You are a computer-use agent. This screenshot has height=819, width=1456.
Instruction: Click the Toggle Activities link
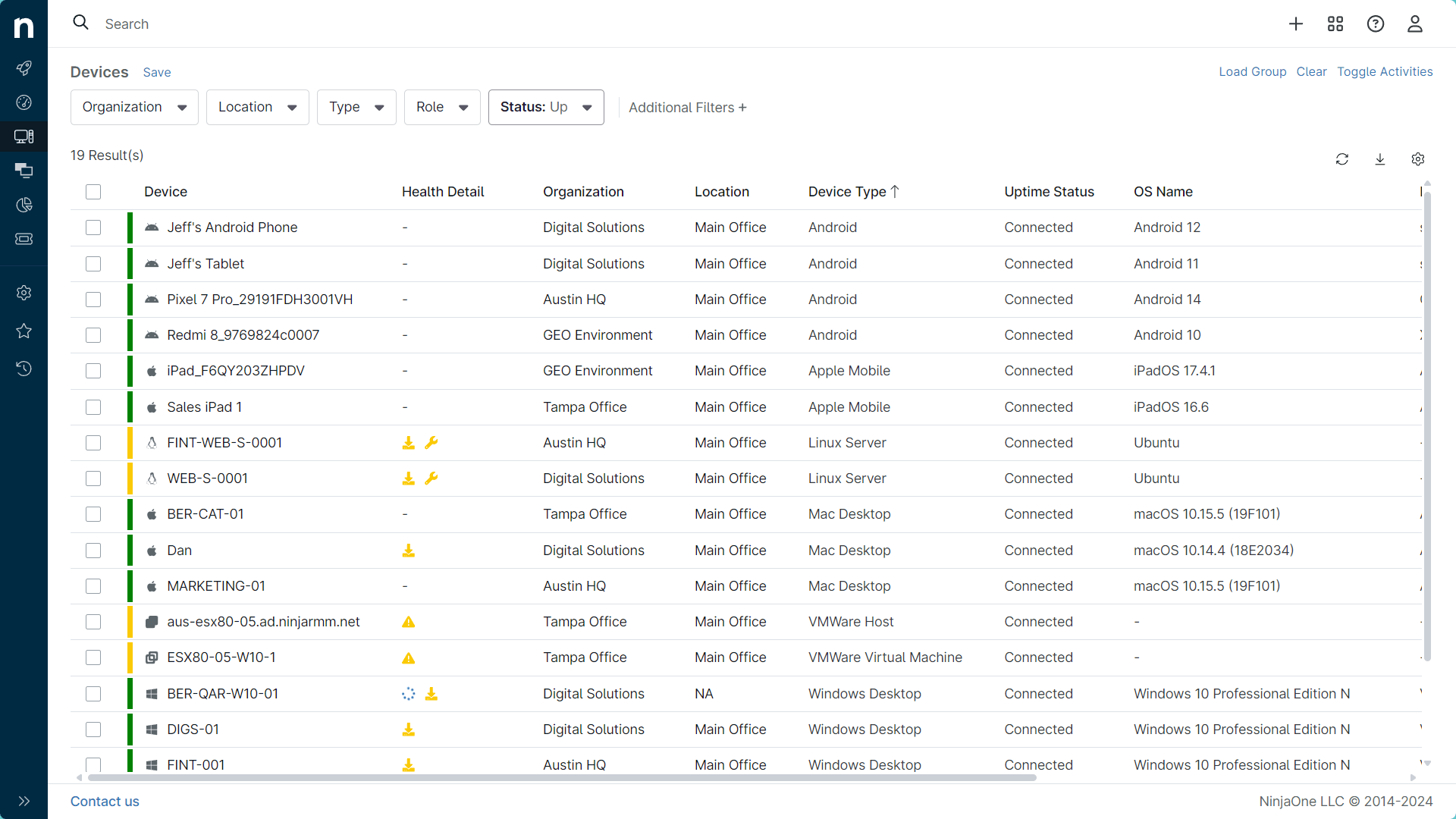(1384, 71)
